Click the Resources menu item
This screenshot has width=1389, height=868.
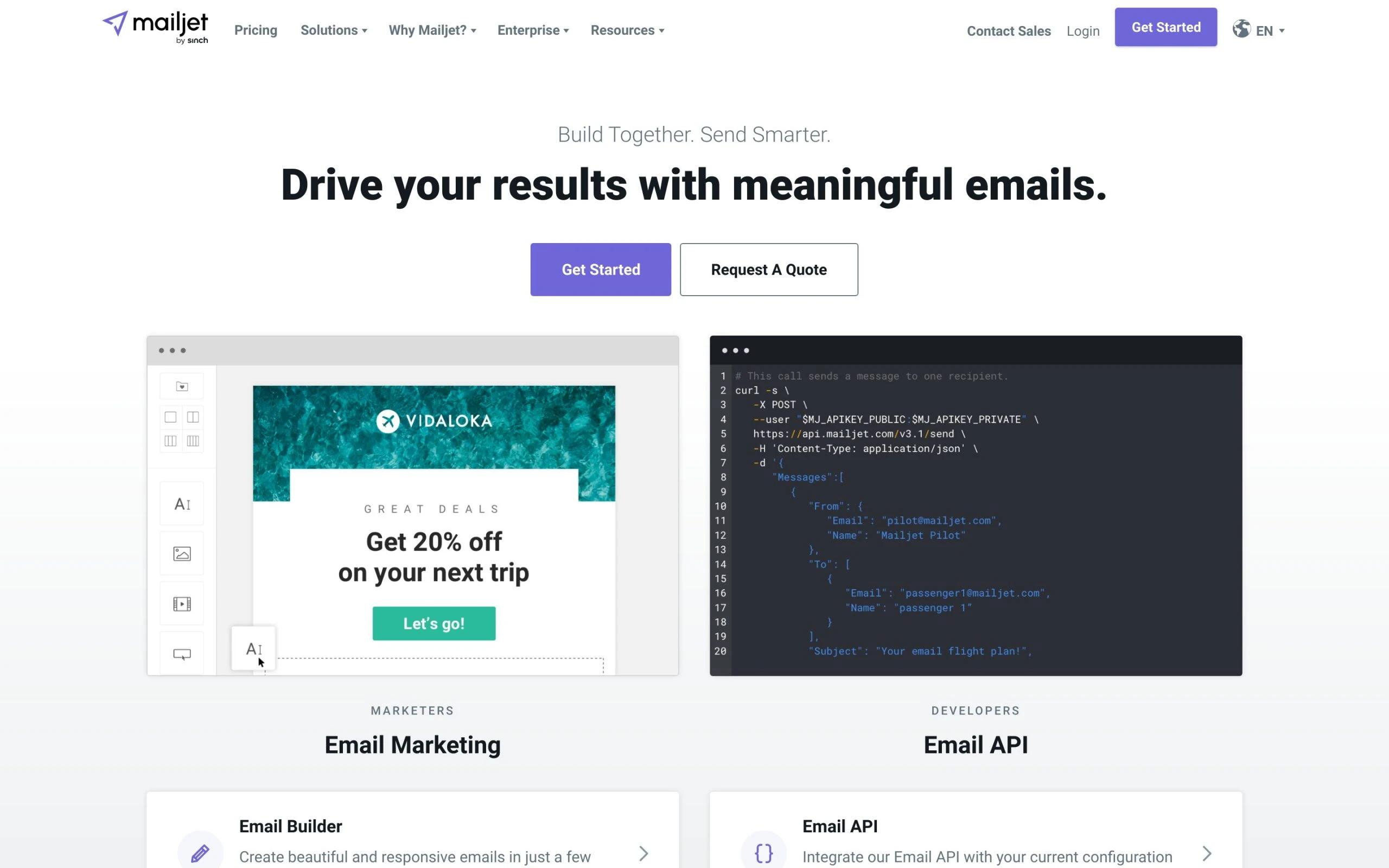pyautogui.click(x=628, y=30)
